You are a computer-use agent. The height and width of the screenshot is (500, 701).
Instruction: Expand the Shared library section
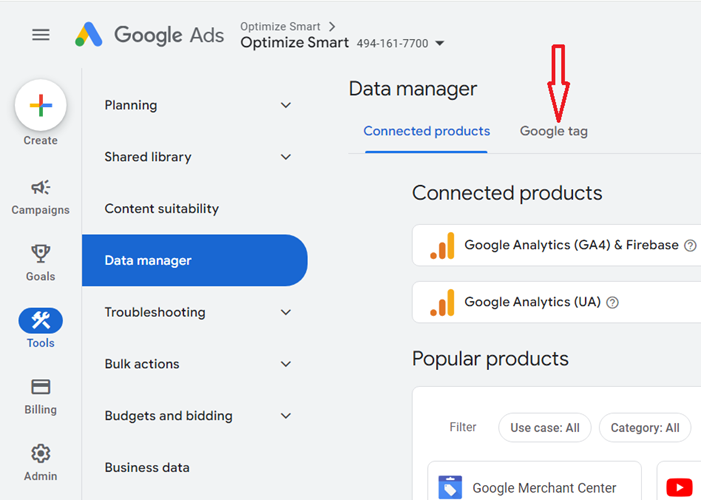(x=286, y=157)
